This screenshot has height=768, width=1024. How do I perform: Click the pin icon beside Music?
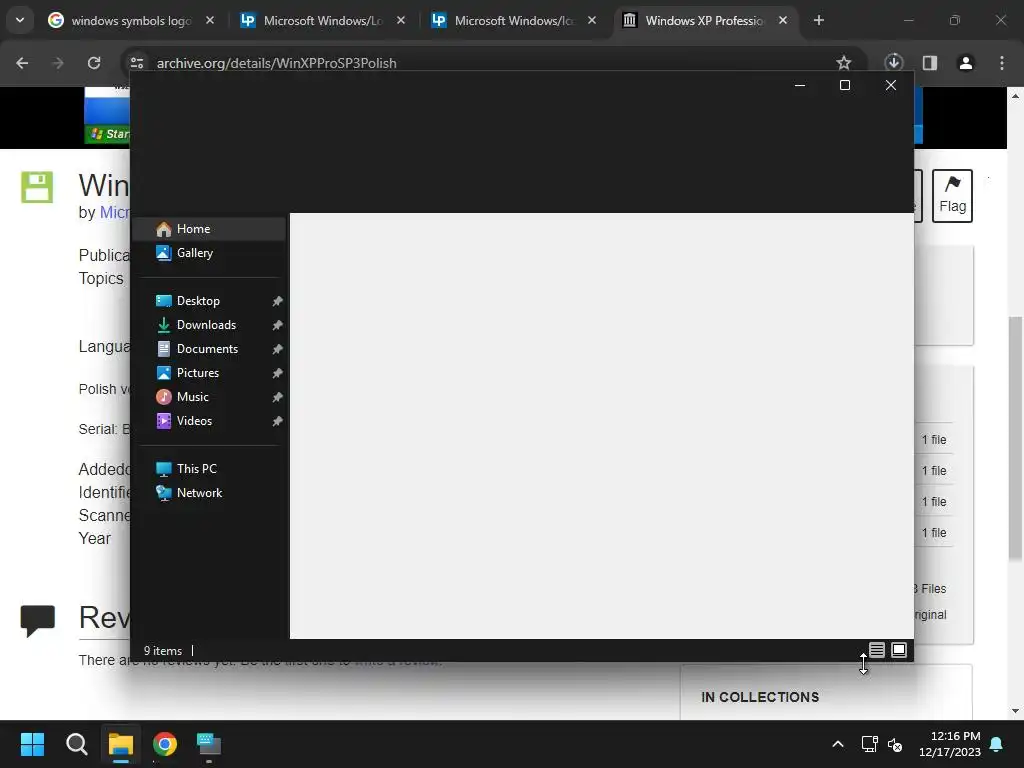(x=278, y=397)
